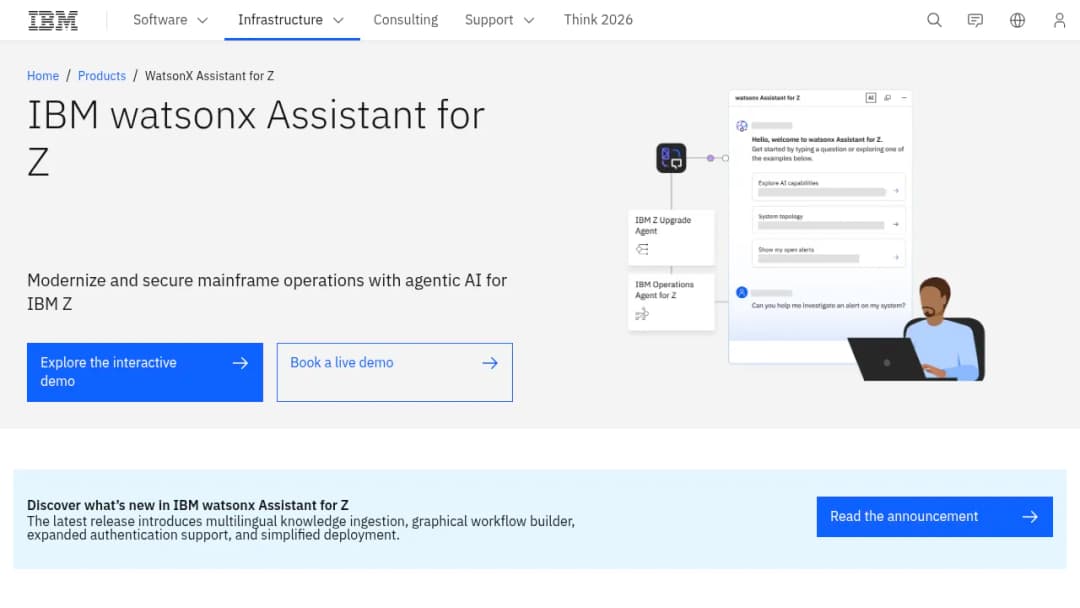Open the search magnifier icon
The width and height of the screenshot is (1080, 608).
coord(934,20)
